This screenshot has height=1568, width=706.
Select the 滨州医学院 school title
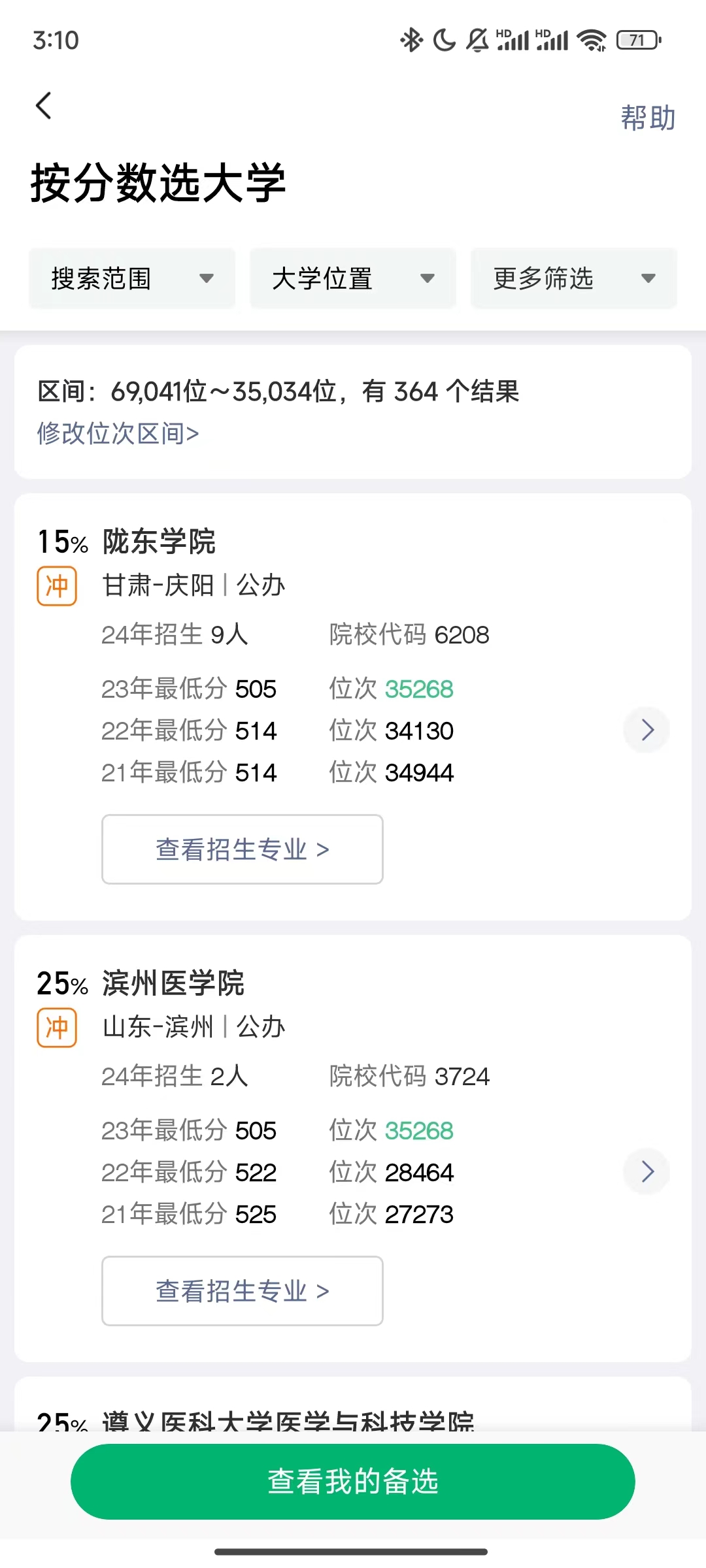(173, 983)
